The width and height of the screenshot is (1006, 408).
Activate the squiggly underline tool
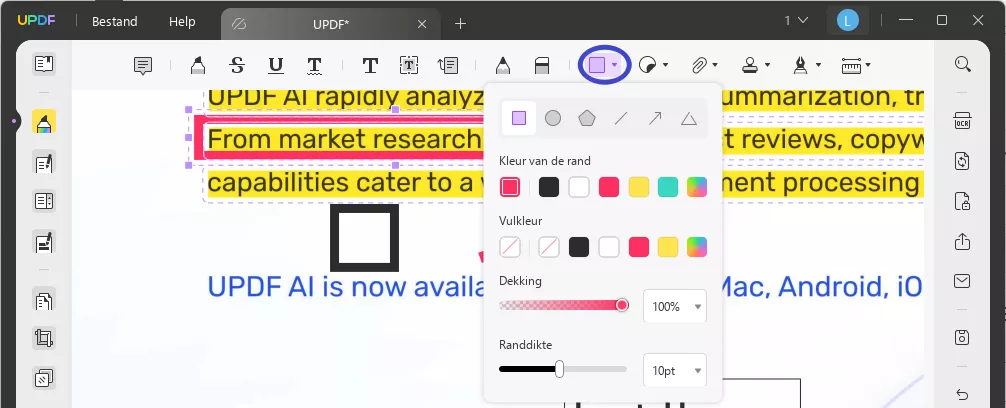click(x=314, y=65)
